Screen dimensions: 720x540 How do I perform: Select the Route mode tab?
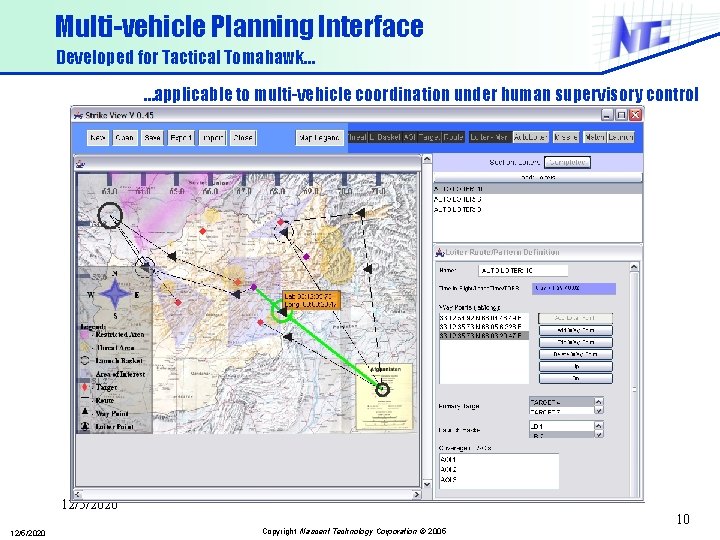click(453, 137)
